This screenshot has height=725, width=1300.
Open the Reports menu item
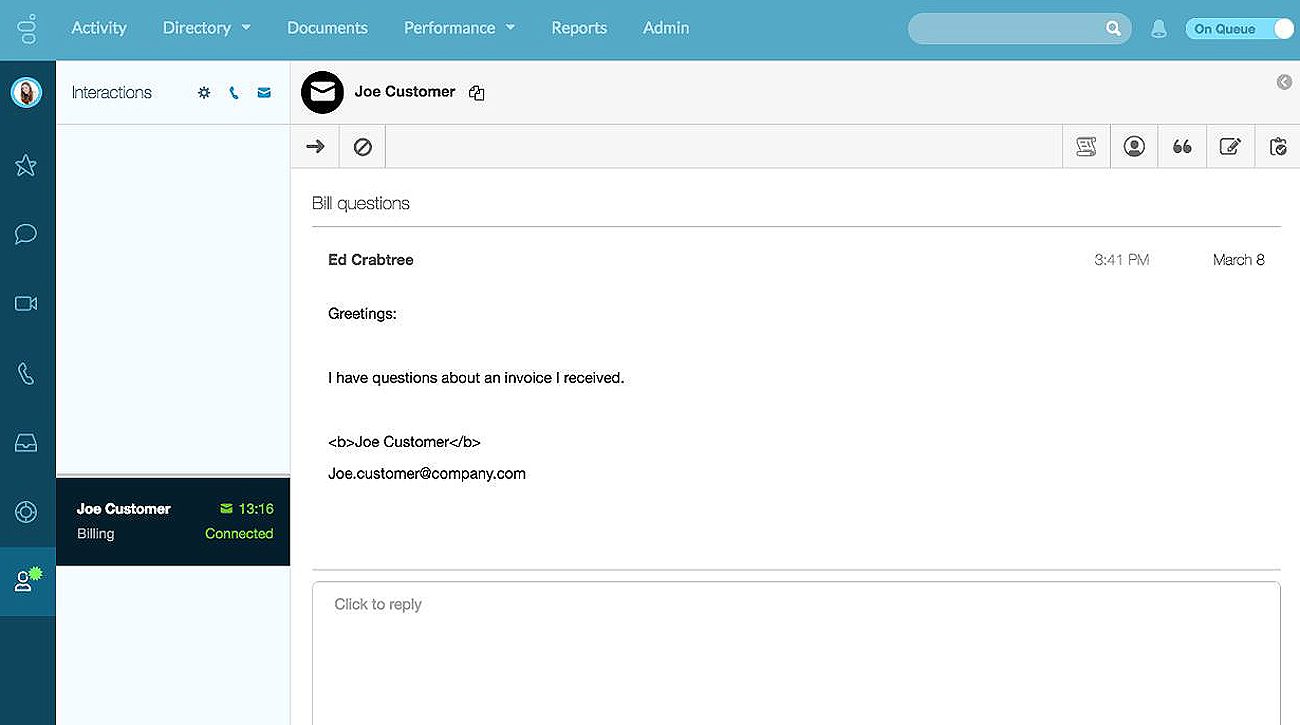(579, 28)
